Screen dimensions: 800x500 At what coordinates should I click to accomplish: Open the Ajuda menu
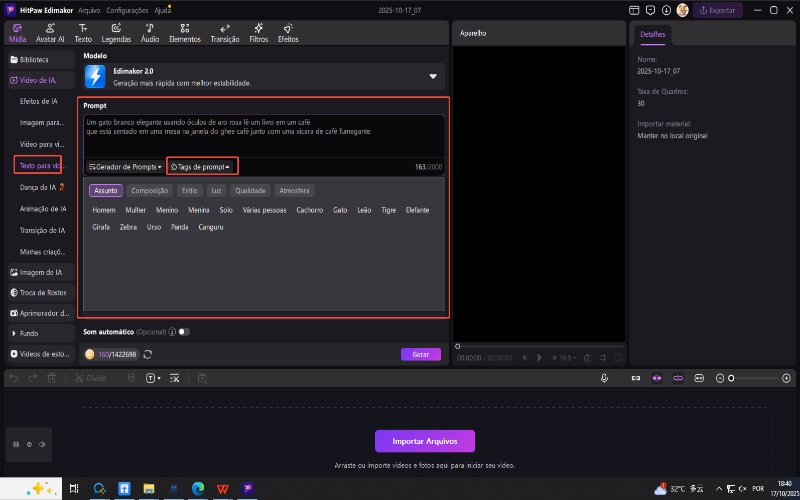click(162, 10)
